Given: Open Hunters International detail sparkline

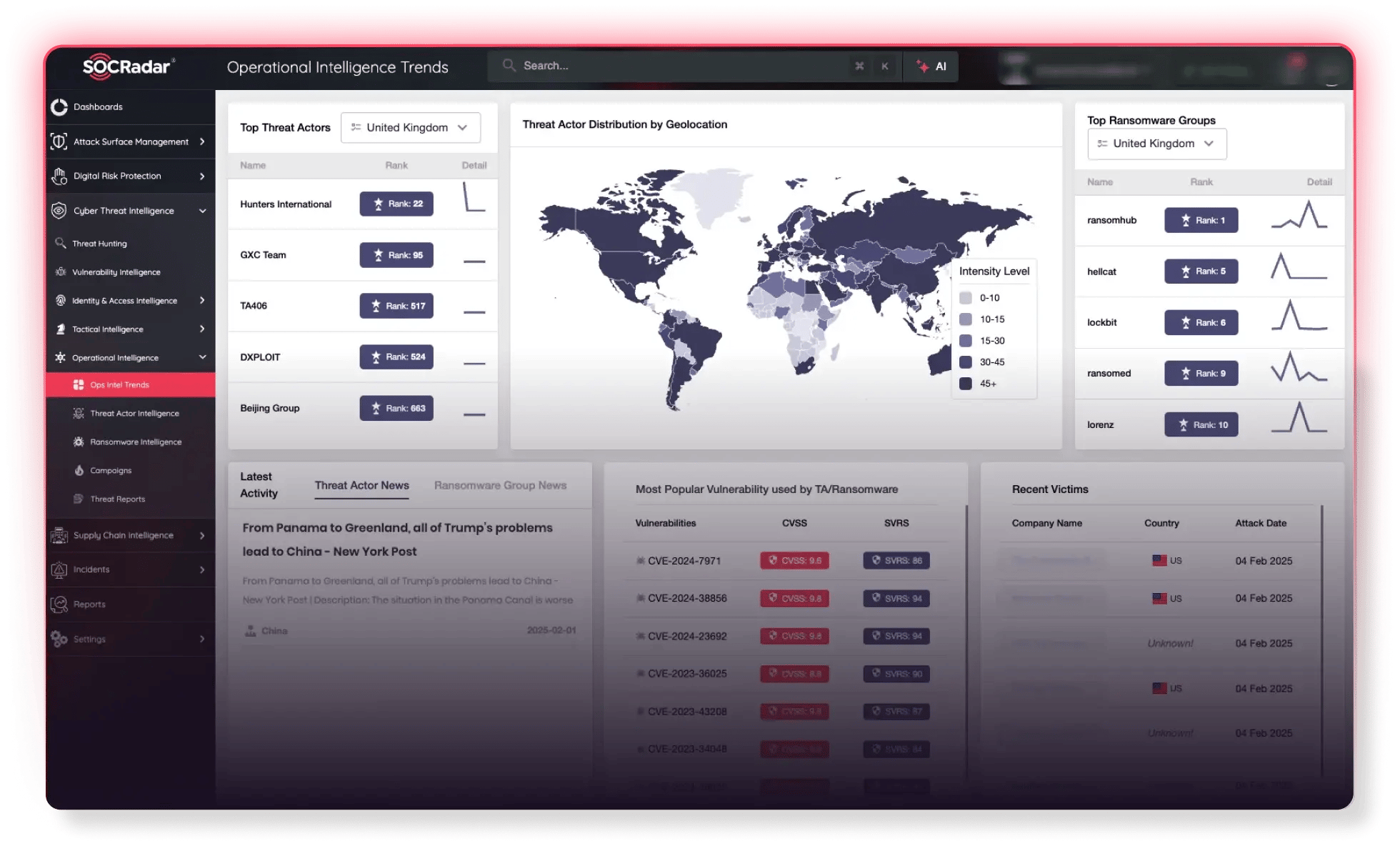Looking at the screenshot, I should 474,196.
